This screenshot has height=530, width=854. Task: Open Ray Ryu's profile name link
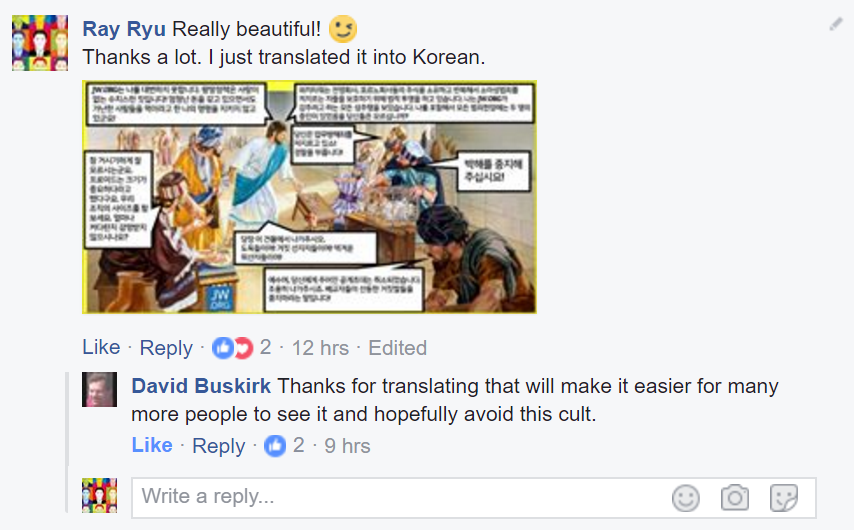tap(124, 29)
